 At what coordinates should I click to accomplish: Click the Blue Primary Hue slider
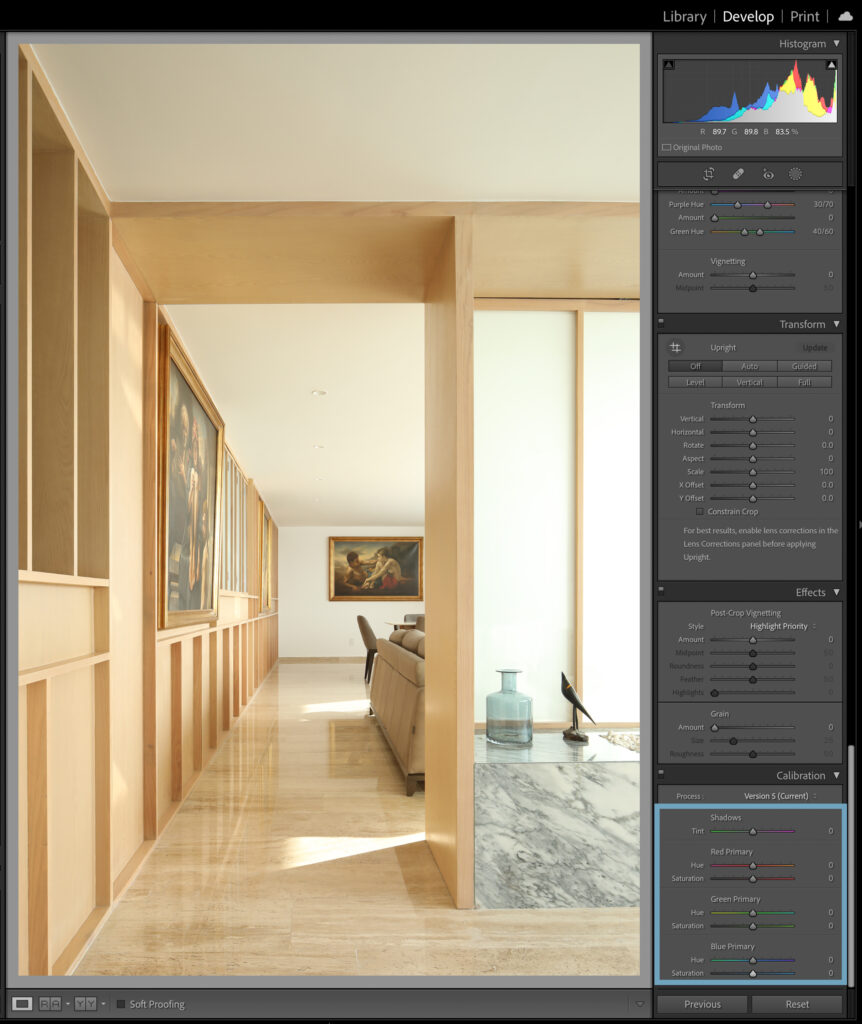click(x=752, y=960)
